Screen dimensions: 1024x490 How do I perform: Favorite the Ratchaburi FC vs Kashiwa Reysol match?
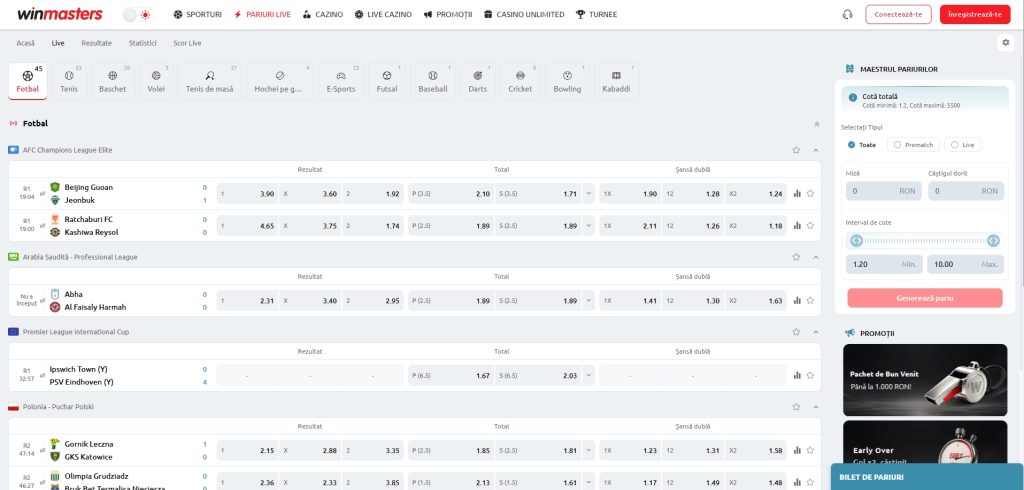pos(810,225)
